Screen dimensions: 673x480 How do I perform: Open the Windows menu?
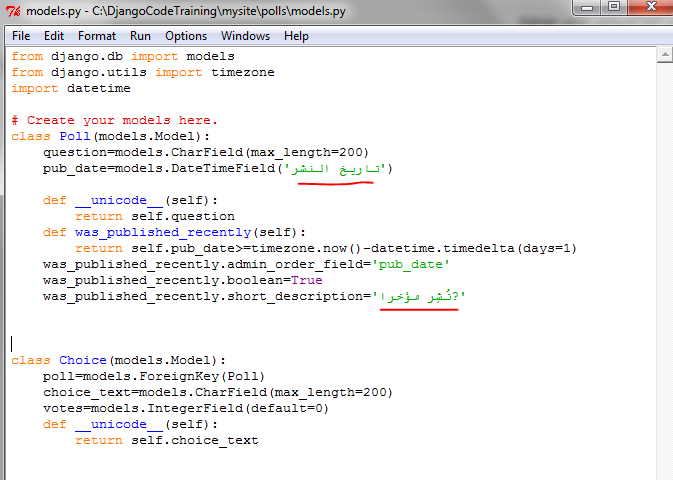tap(245, 36)
